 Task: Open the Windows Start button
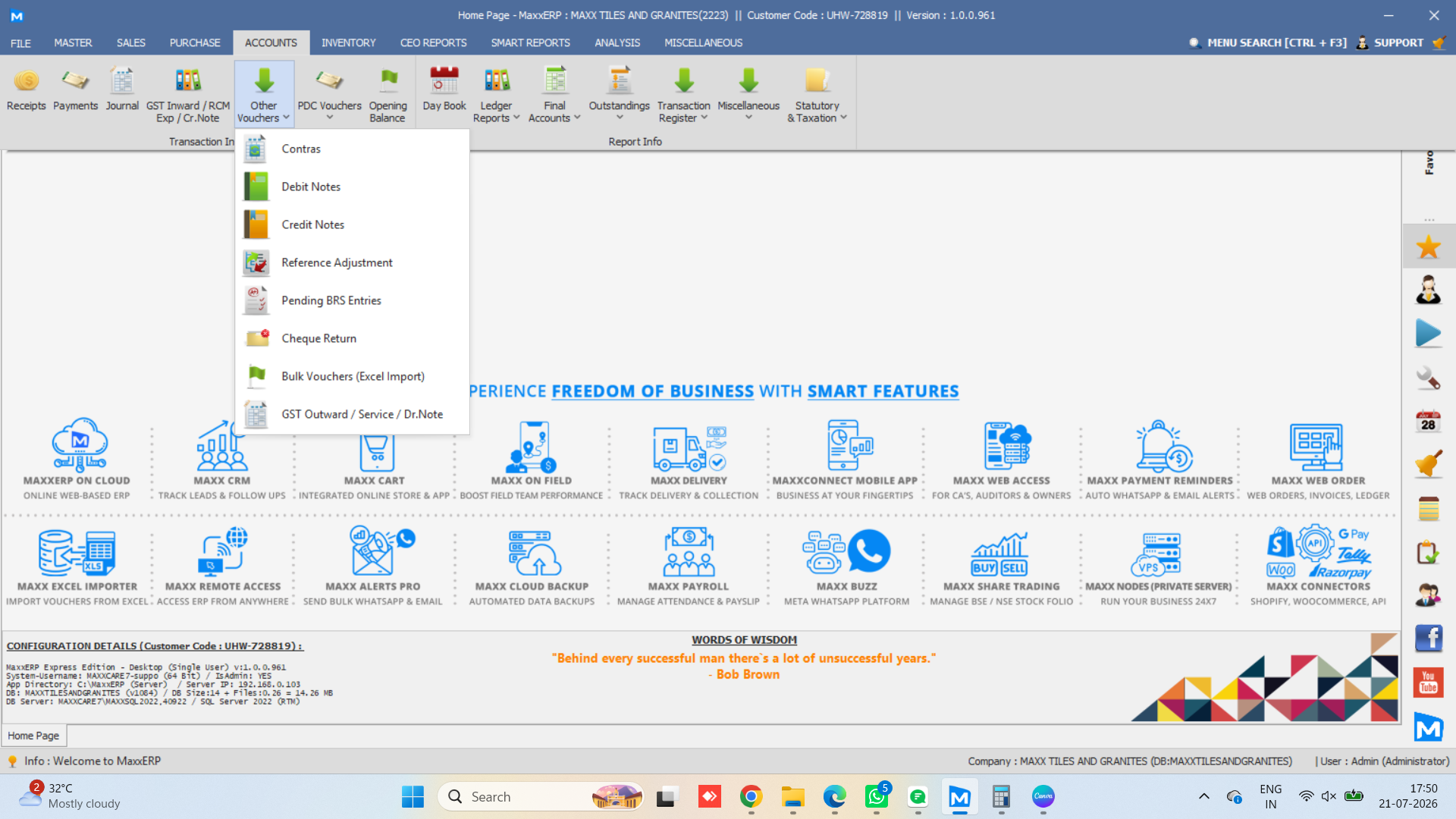(x=413, y=797)
